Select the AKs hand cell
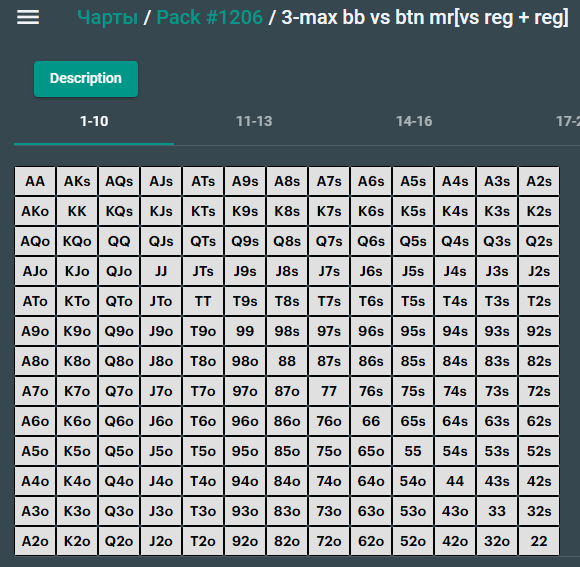The image size is (580, 567). tap(77, 181)
